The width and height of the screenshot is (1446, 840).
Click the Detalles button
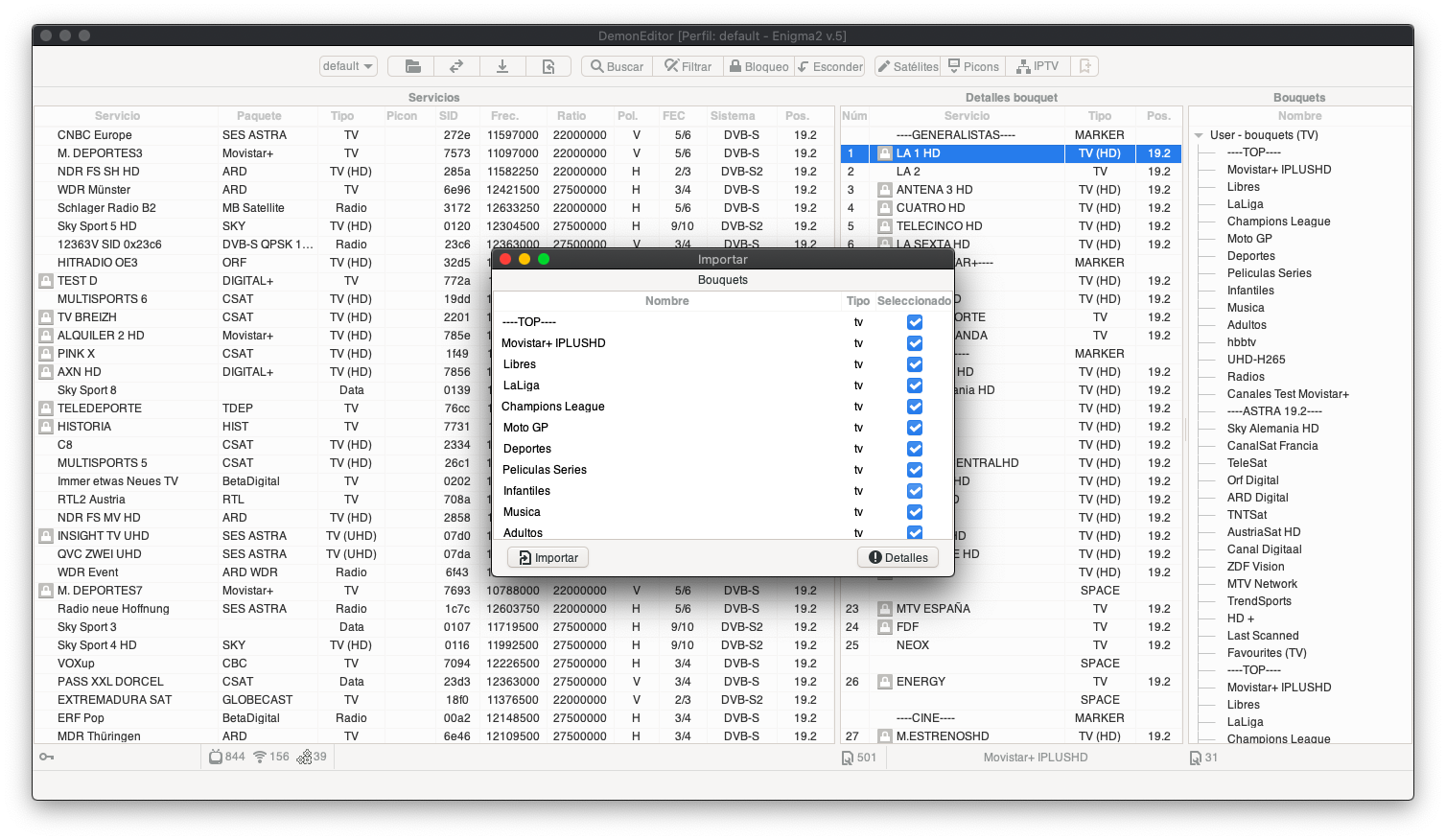pos(898,557)
